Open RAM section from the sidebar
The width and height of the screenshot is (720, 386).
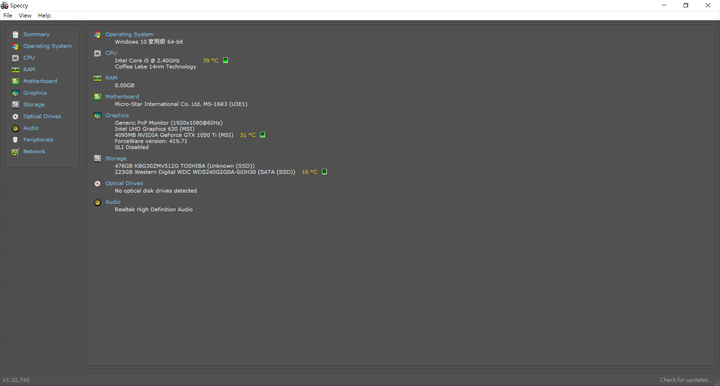(29, 70)
